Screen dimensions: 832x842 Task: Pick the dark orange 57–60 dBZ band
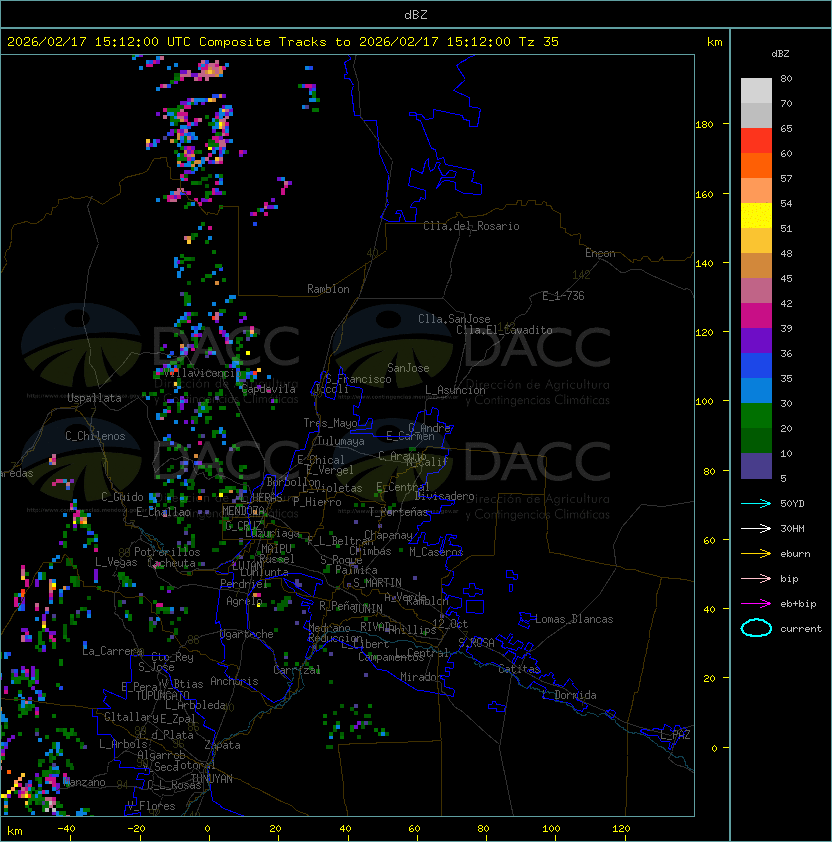[x=756, y=166]
